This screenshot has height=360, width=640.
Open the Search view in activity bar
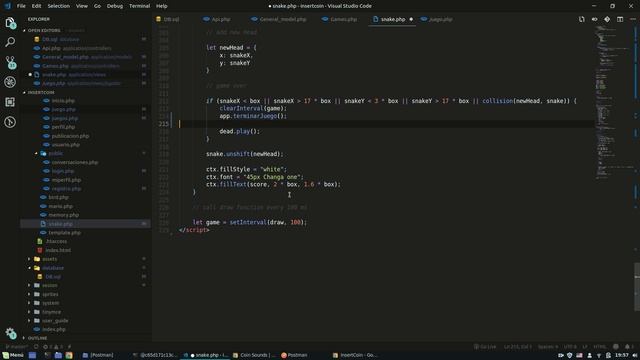pos(10,42)
